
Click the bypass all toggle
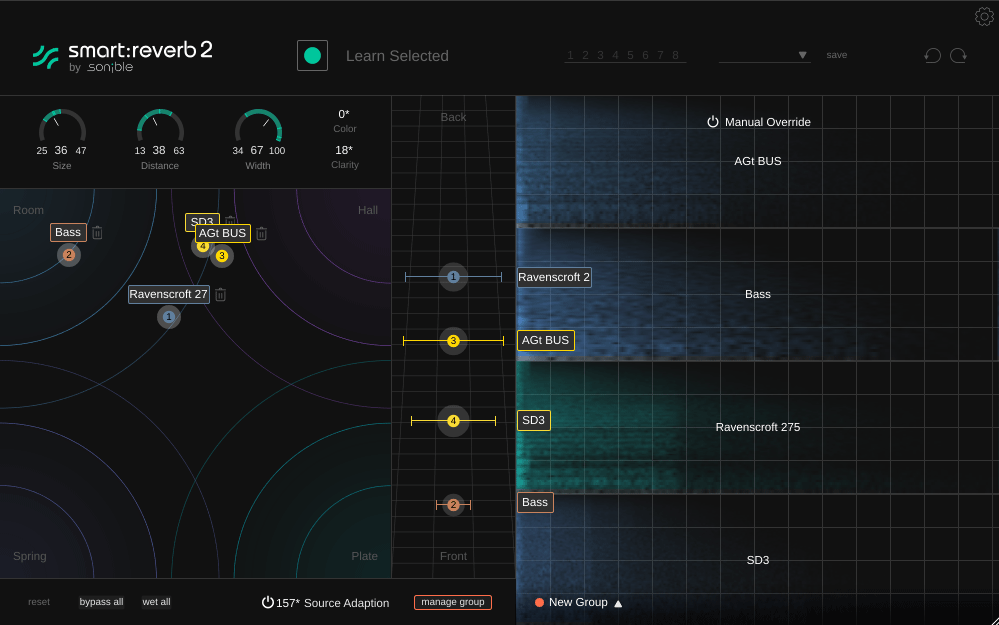coord(101,602)
